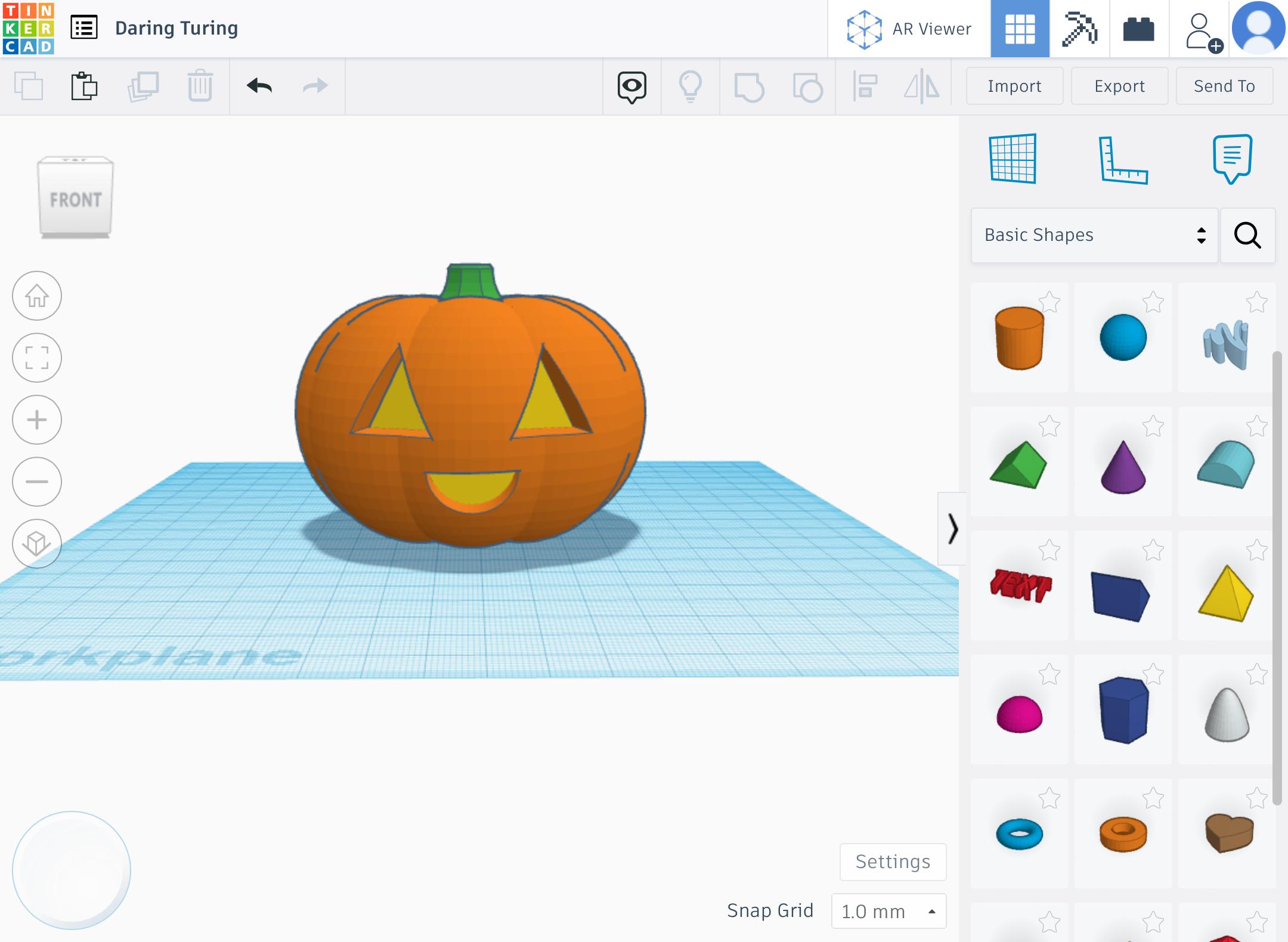Zoom out with the minus button
The image size is (1288, 942).
[37, 482]
